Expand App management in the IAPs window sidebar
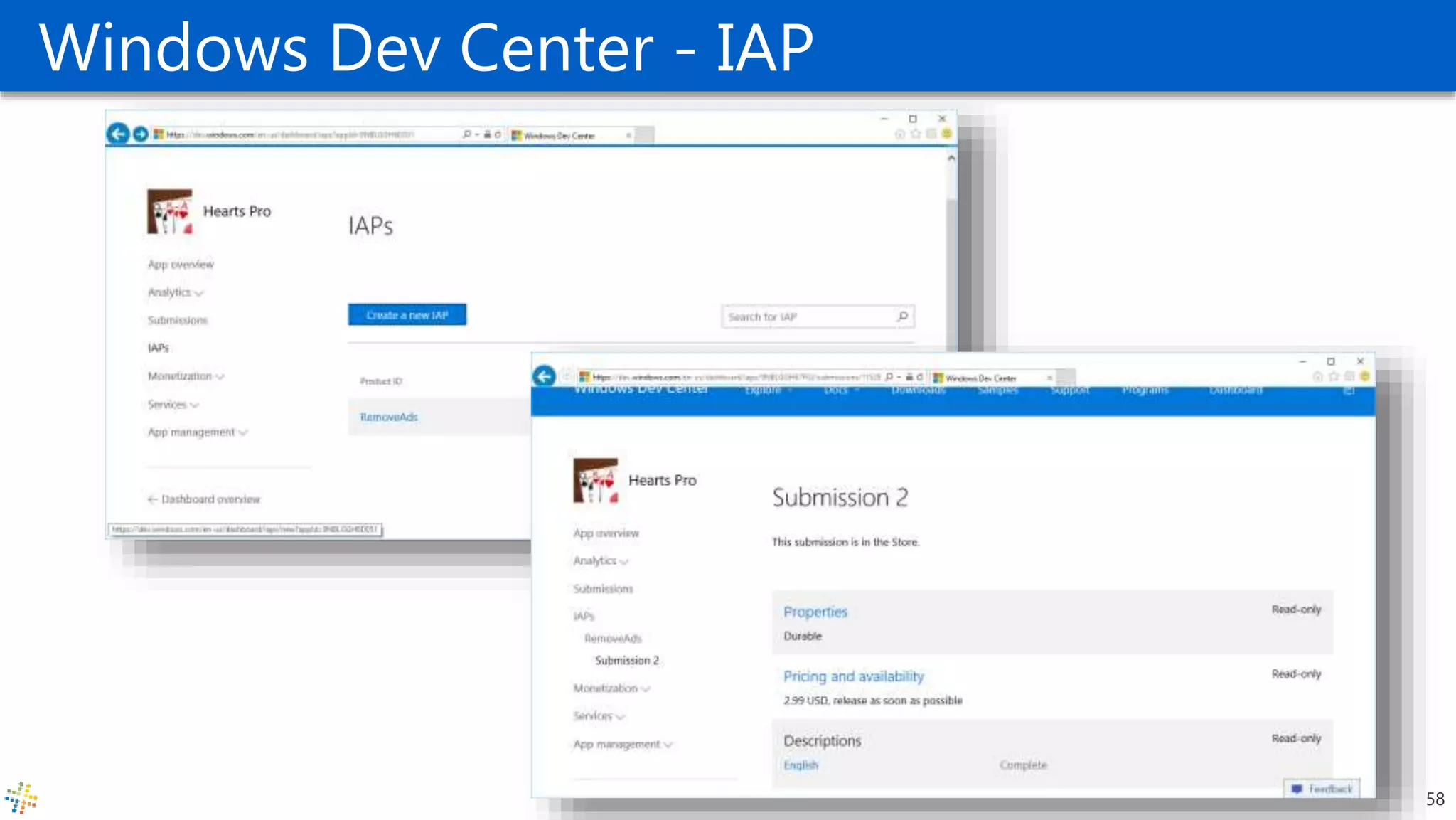The image size is (1456, 820). coord(197,432)
